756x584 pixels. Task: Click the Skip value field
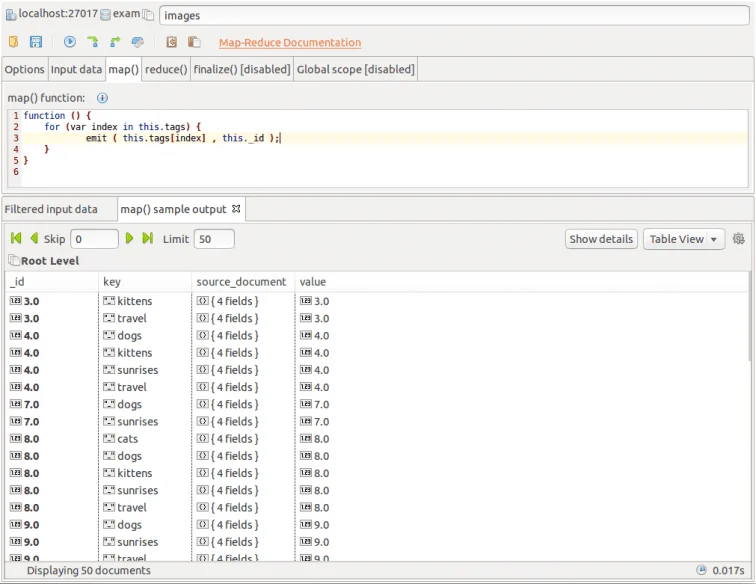point(94,239)
